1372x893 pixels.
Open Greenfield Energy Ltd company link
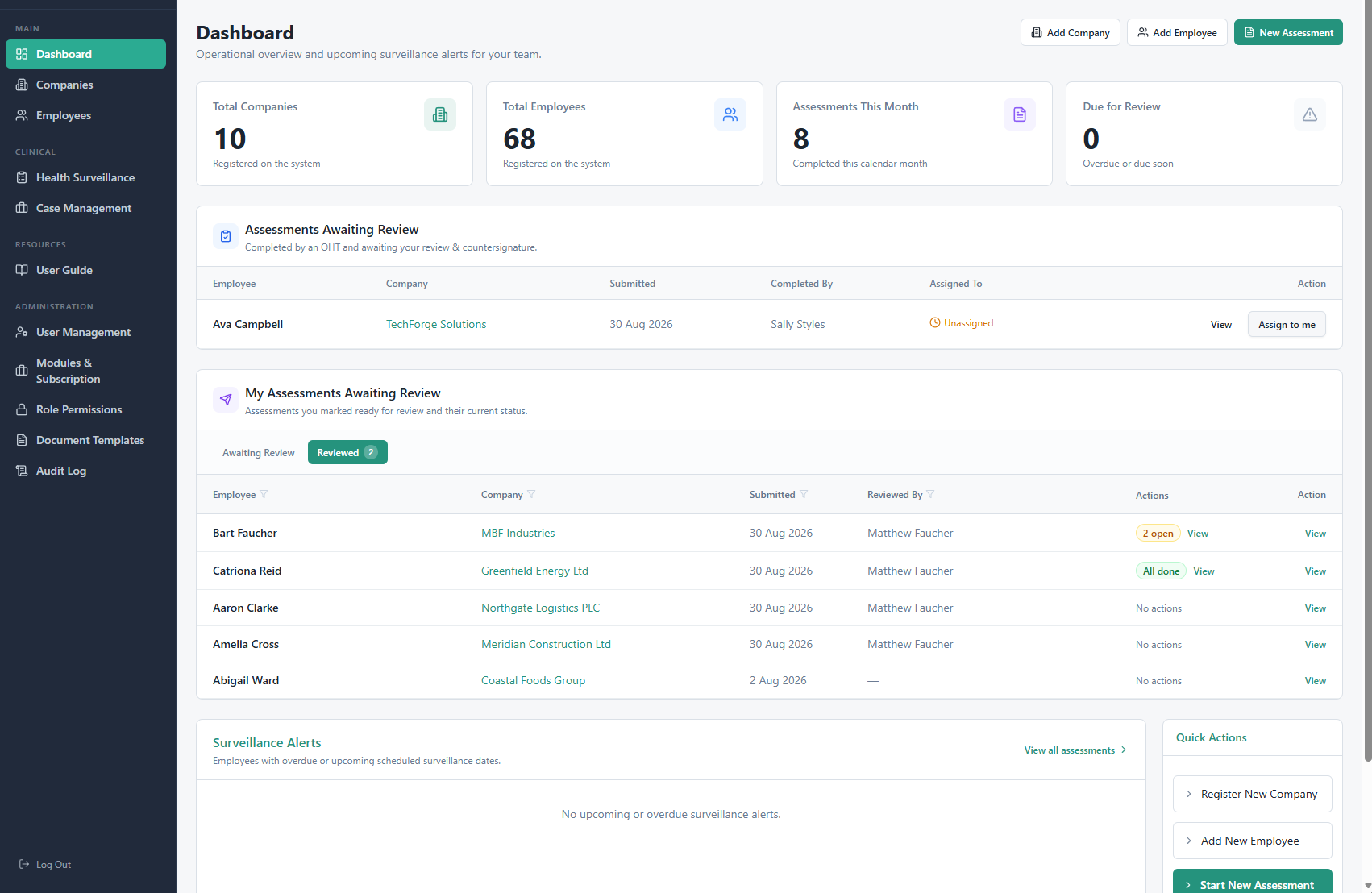click(534, 571)
